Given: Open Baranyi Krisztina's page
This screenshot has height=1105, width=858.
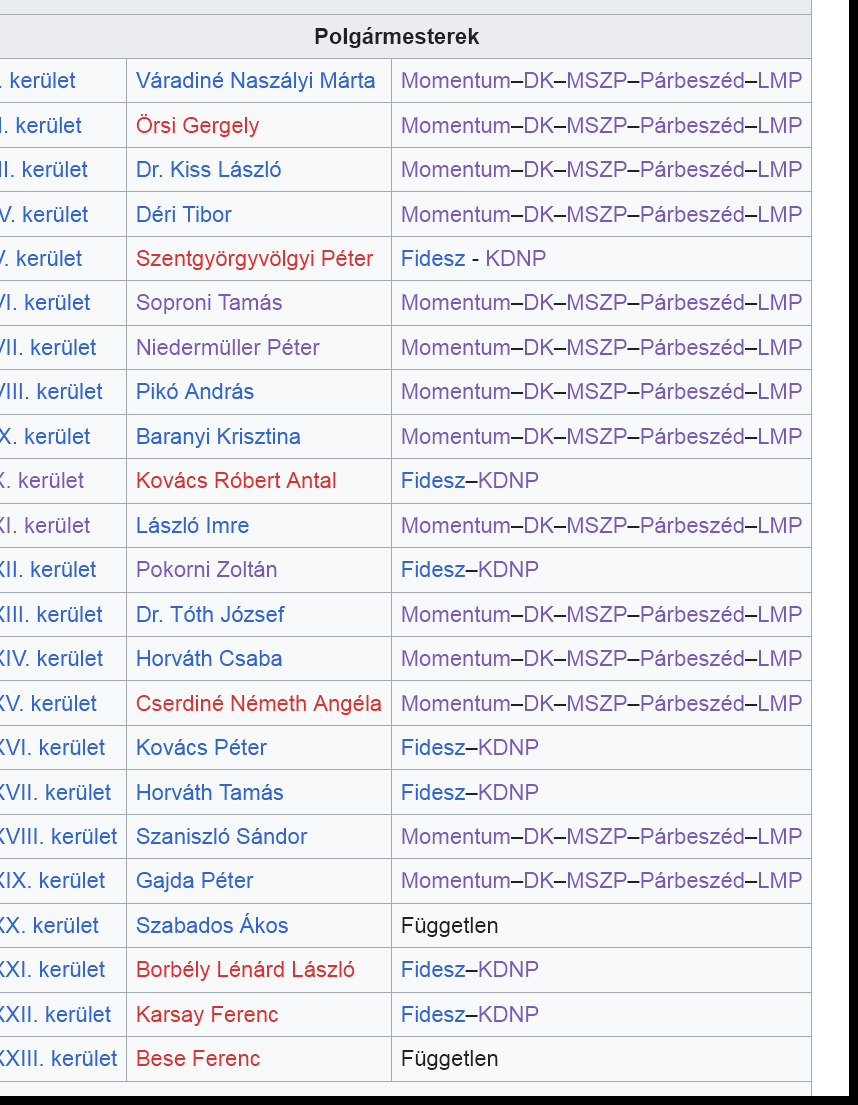Looking at the screenshot, I should tap(217, 437).
